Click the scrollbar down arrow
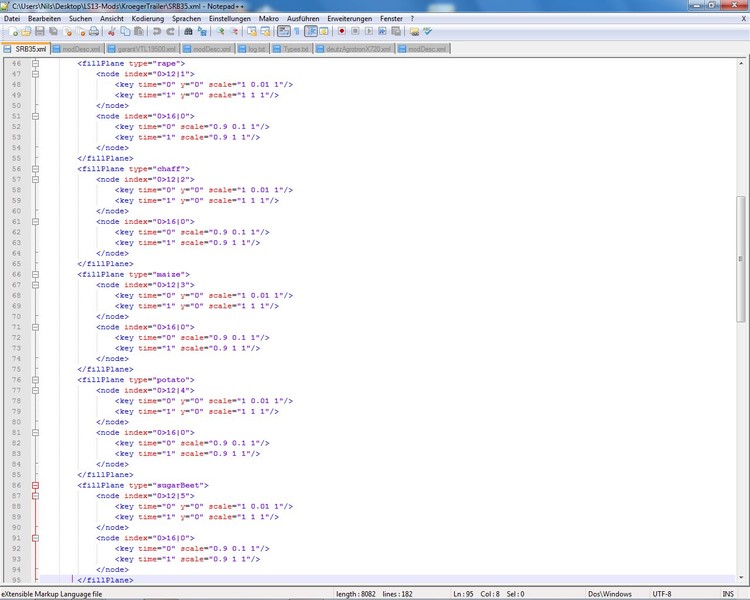Screen dimensions: 750x600 [x=740, y=577]
